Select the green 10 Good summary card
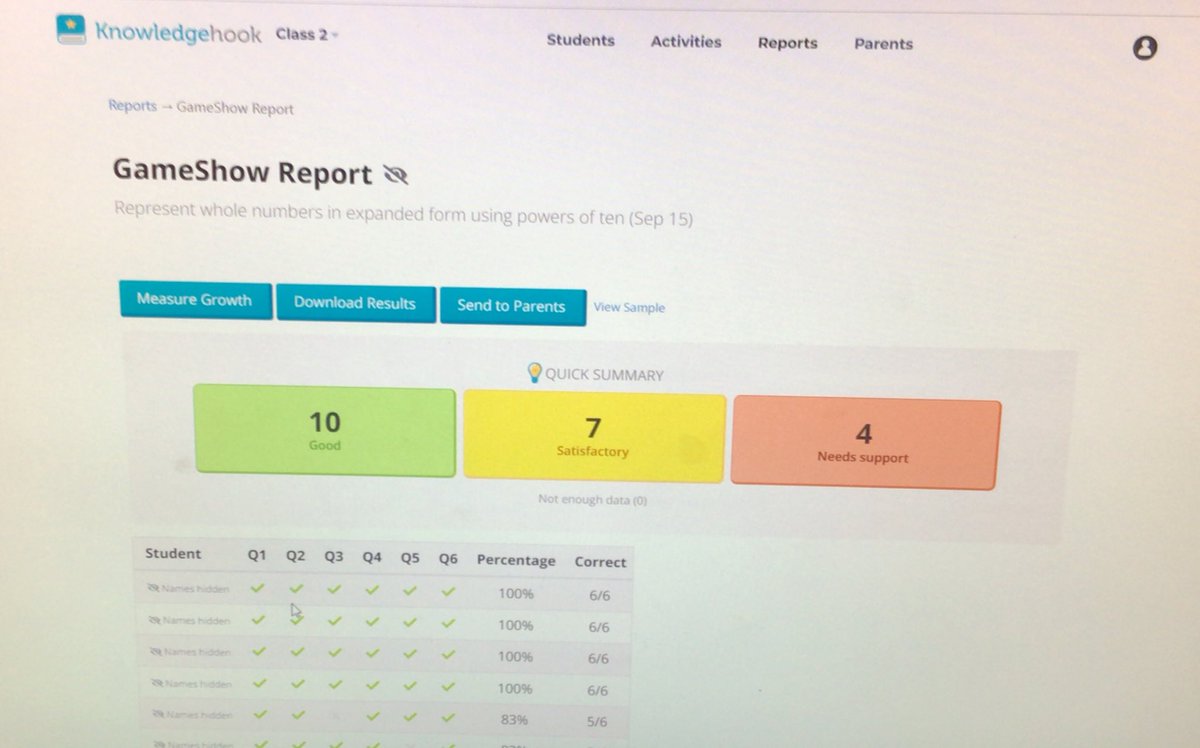Viewport: 1200px width, 748px height. [x=324, y=431]
